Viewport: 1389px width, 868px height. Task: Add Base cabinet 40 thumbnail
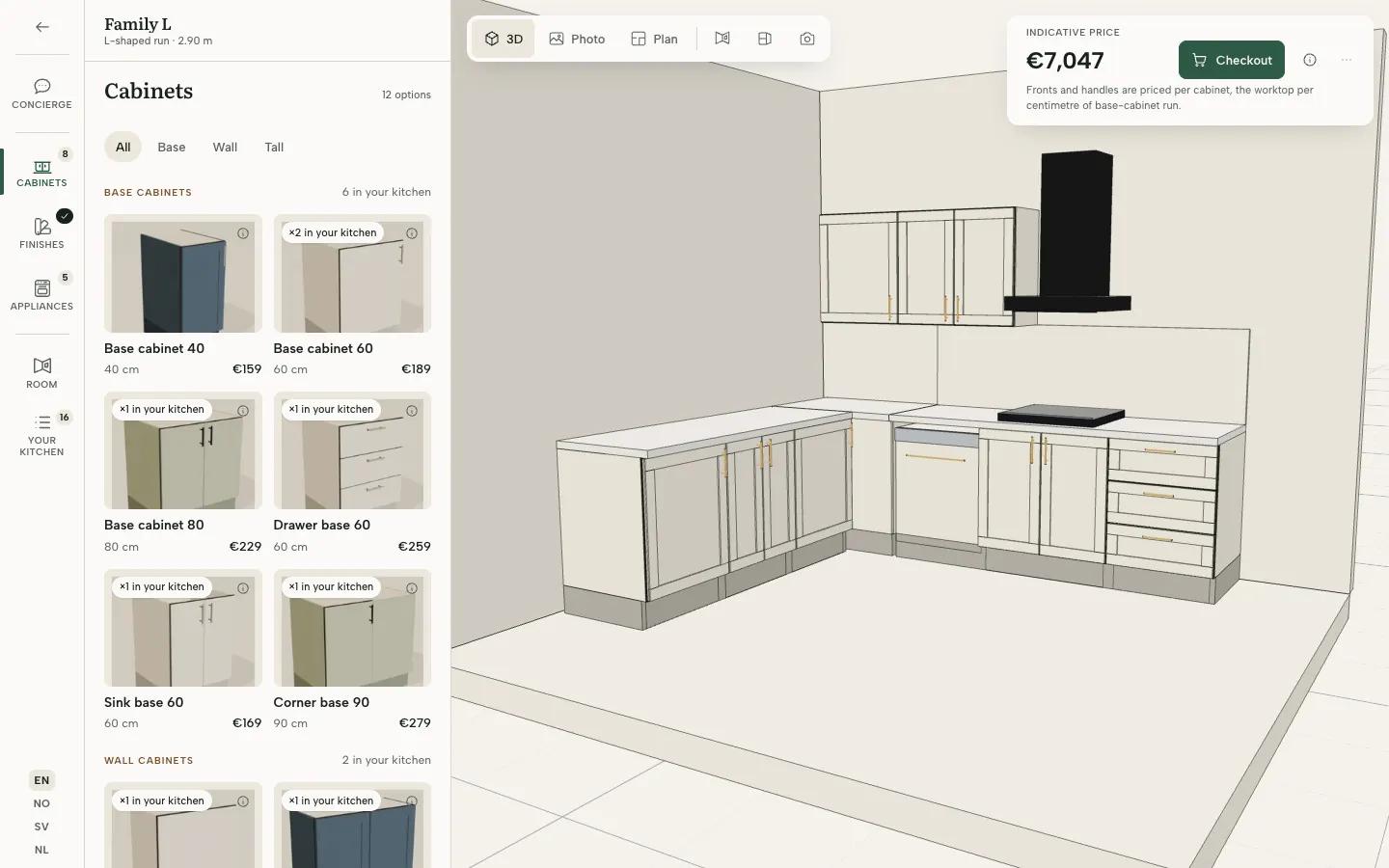(x=183, y=274)
